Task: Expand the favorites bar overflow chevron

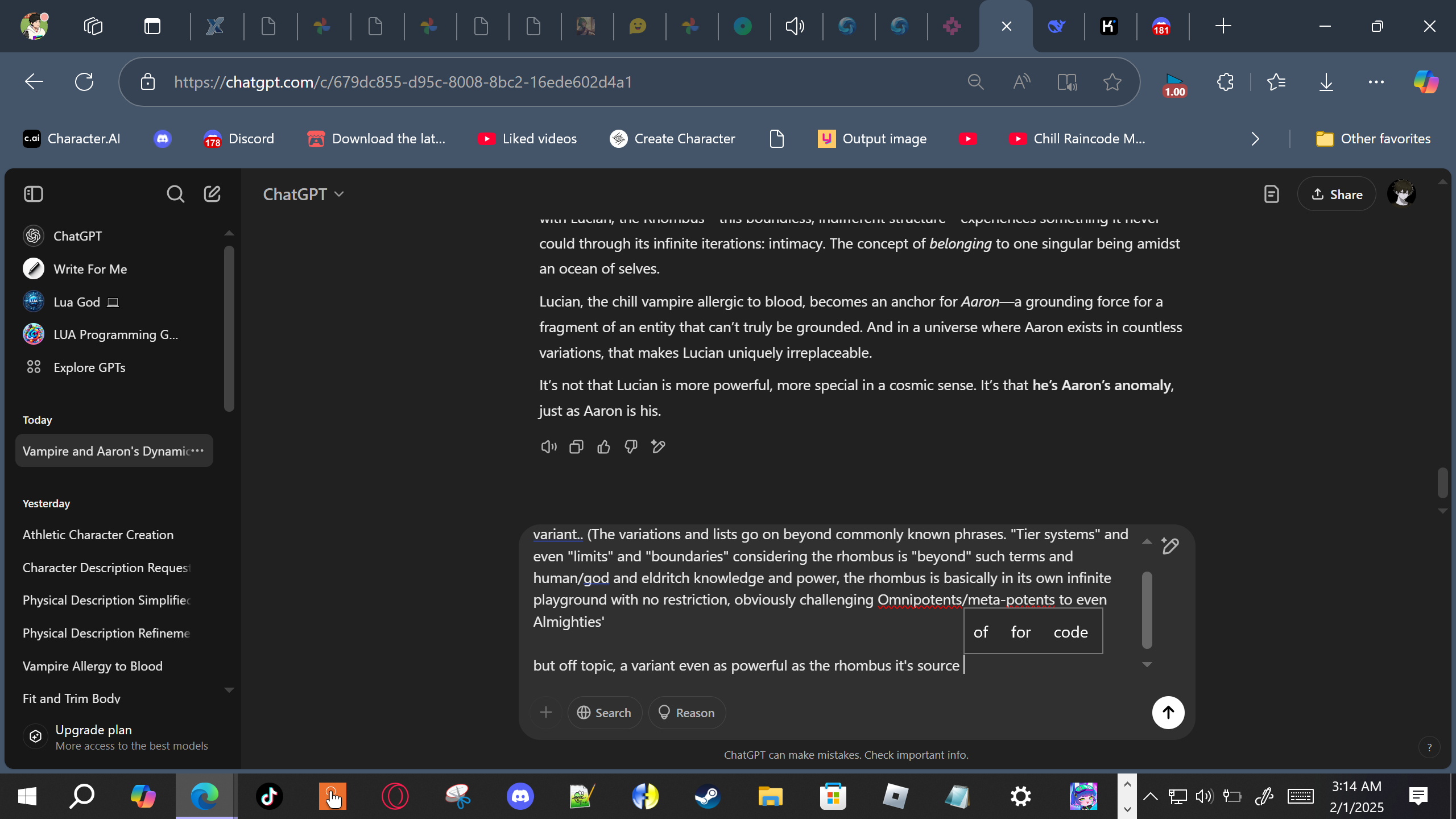Action: (x=1255, y=139)
